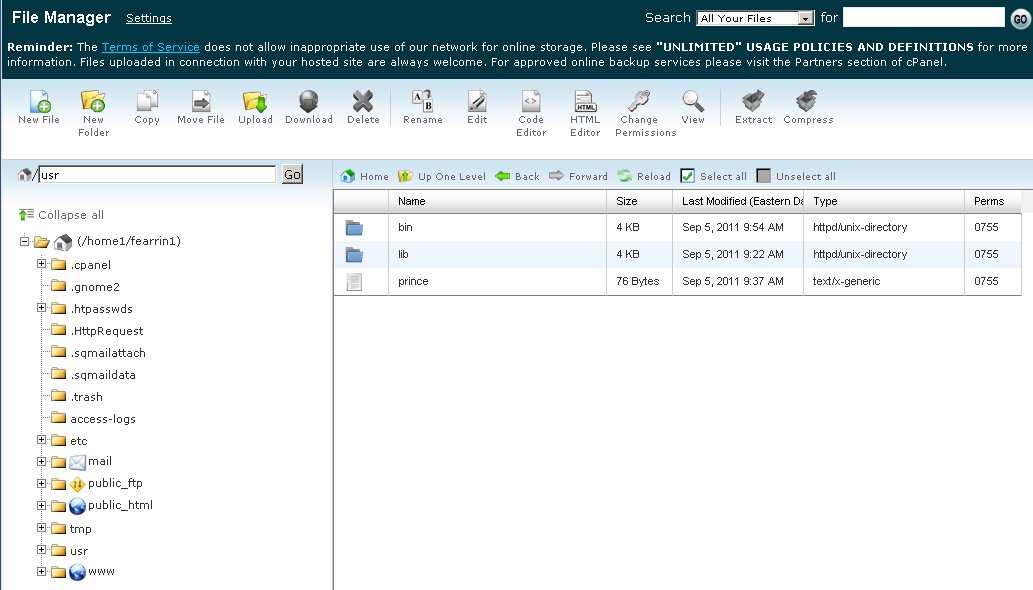Collapse the home root directory node
This screenshot has width=1033, height=590.
pos(25,242)
